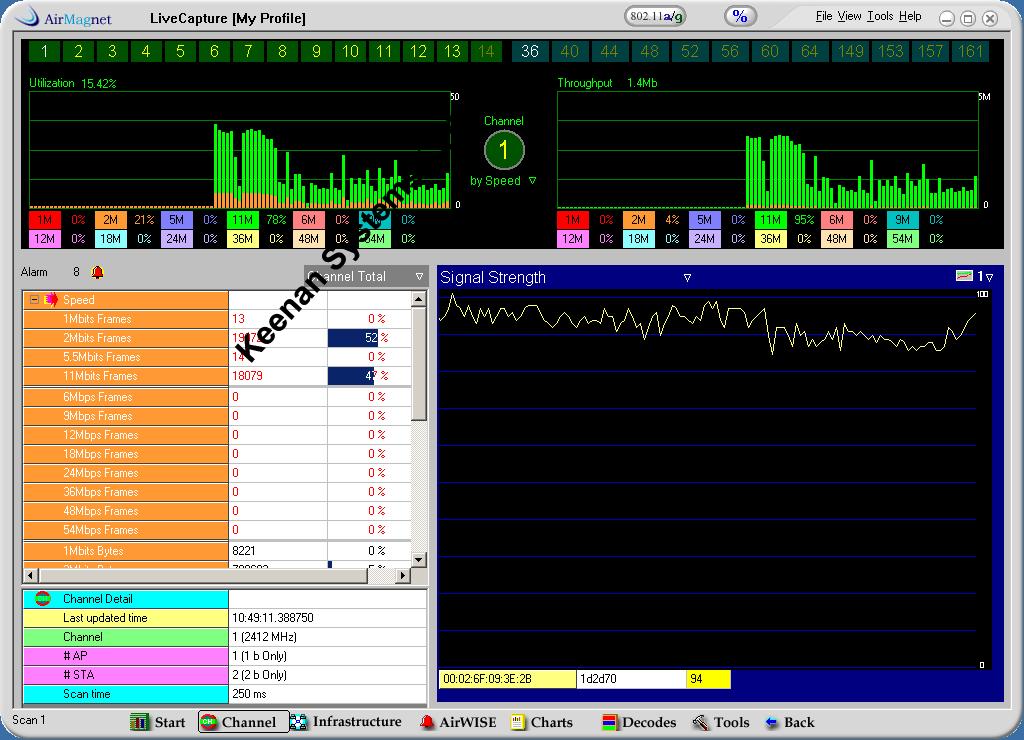The height and width of the screenshot is (740, 1024).
Task: Click the scroll right arrow below the speed table
Action: tap(403, 575)
